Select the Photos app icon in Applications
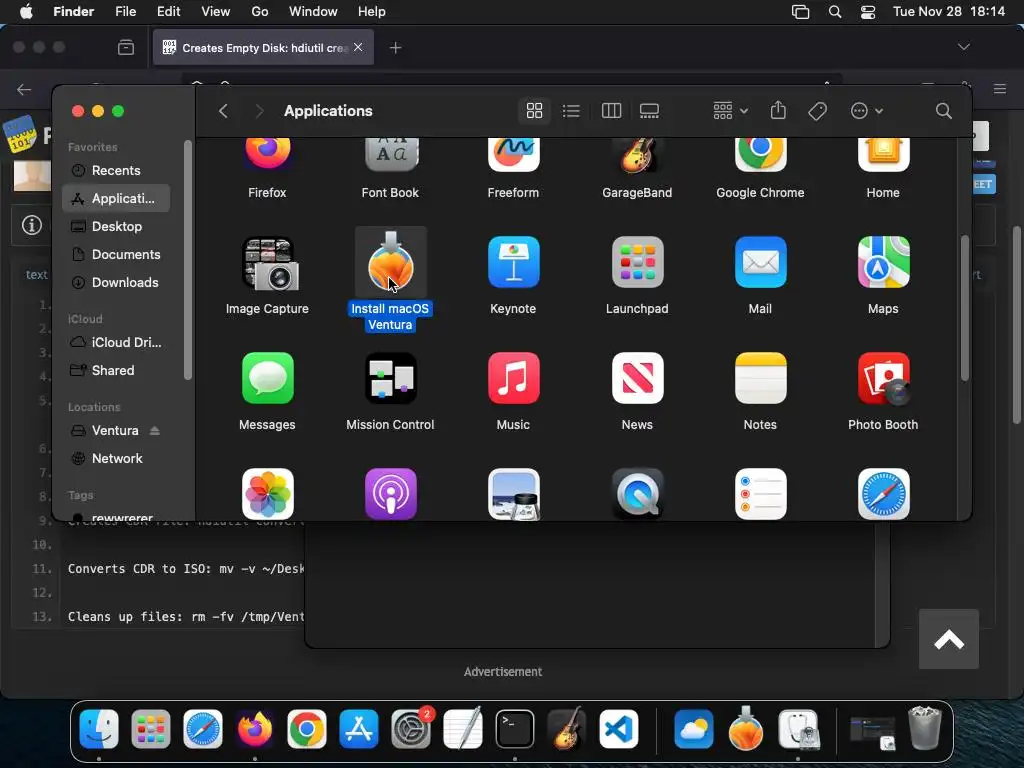The height and width of the screenshot is (768, 1024). click(267, 494)
